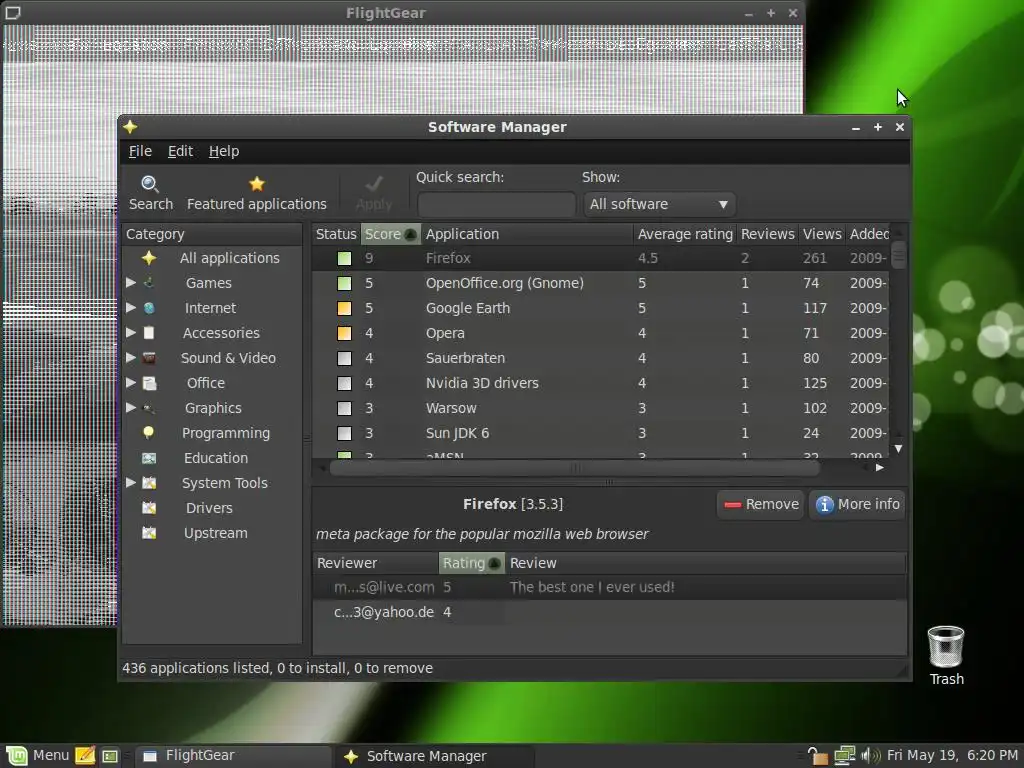1024x768 pixels.
Task: Click the network monitor tray icon
Action: [x=844, y=756]
